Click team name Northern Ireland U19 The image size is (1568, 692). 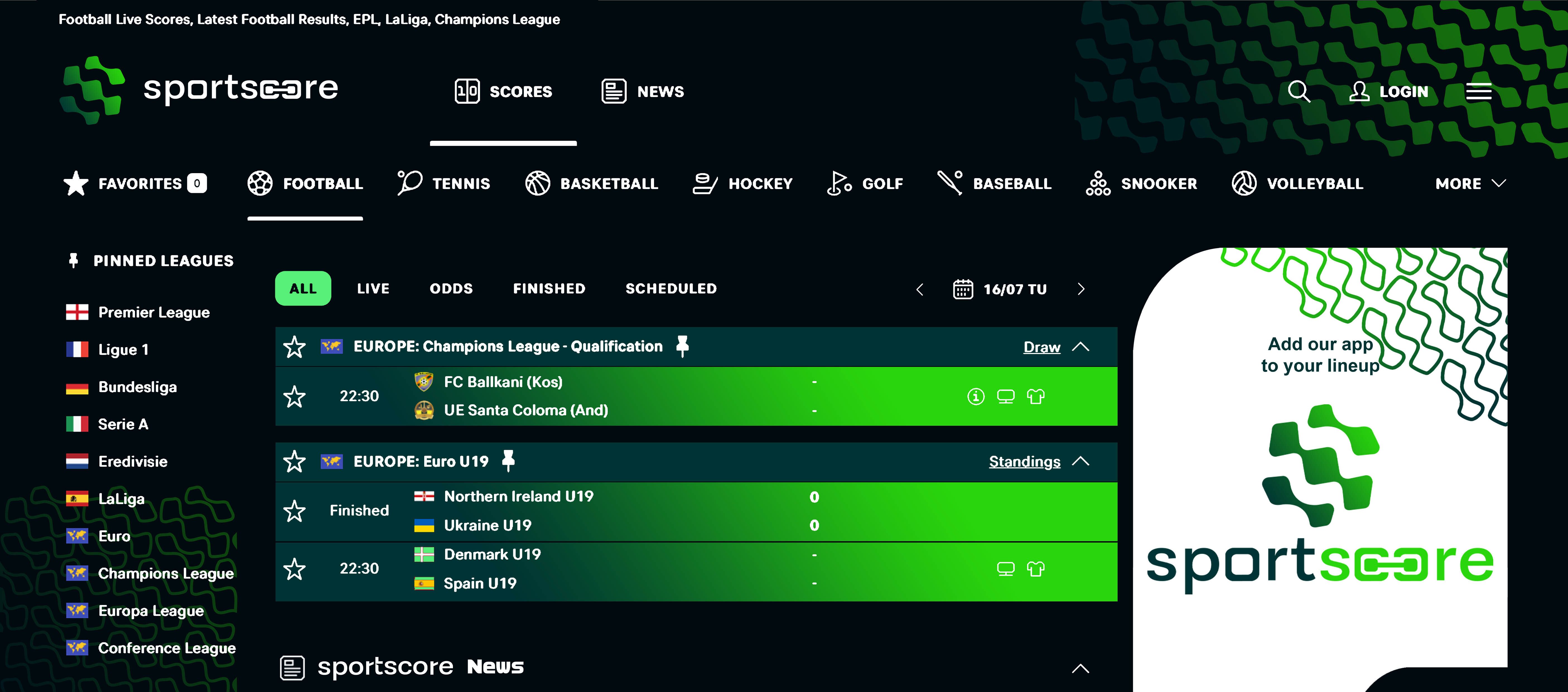tap(518, 497)
